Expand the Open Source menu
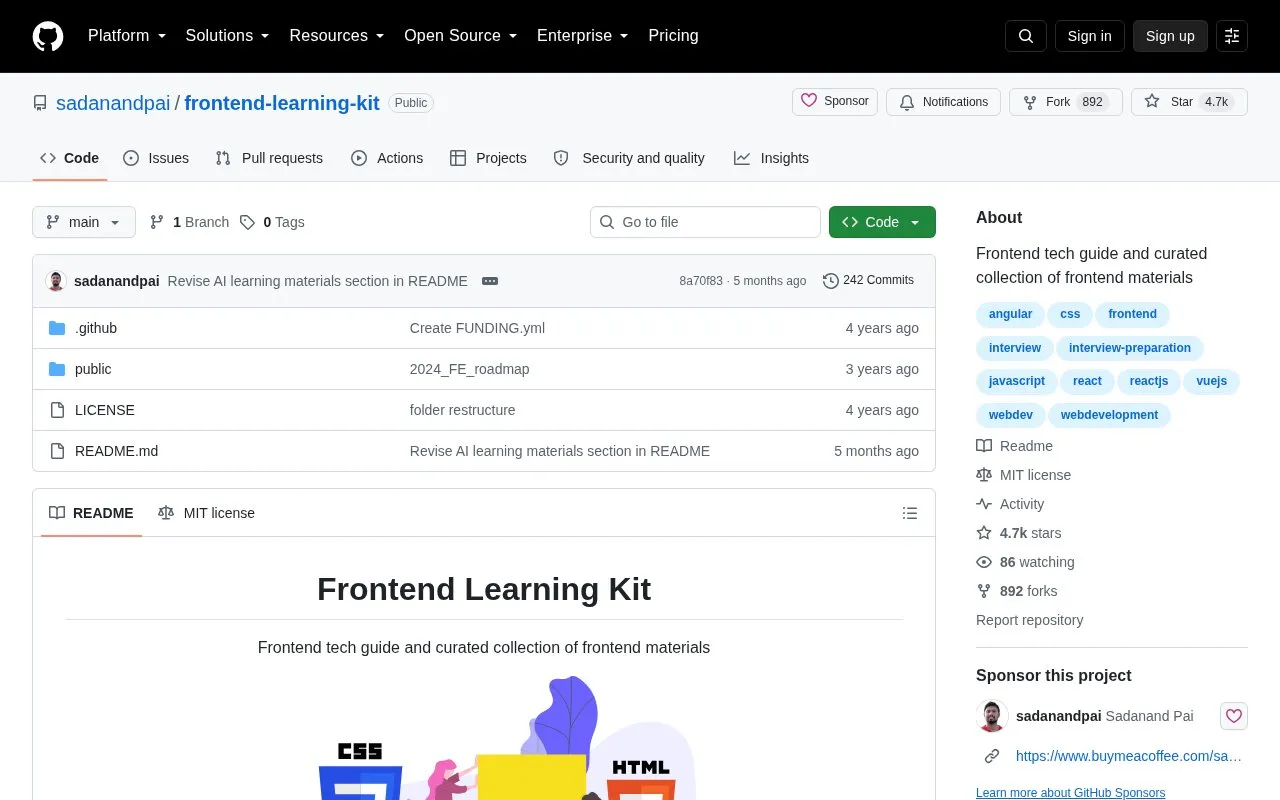 coord(461,36)
